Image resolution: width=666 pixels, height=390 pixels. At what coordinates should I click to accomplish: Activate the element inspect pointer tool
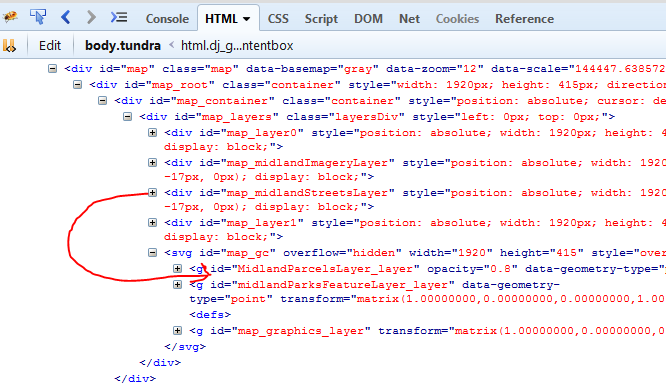(x=38, y=17)
